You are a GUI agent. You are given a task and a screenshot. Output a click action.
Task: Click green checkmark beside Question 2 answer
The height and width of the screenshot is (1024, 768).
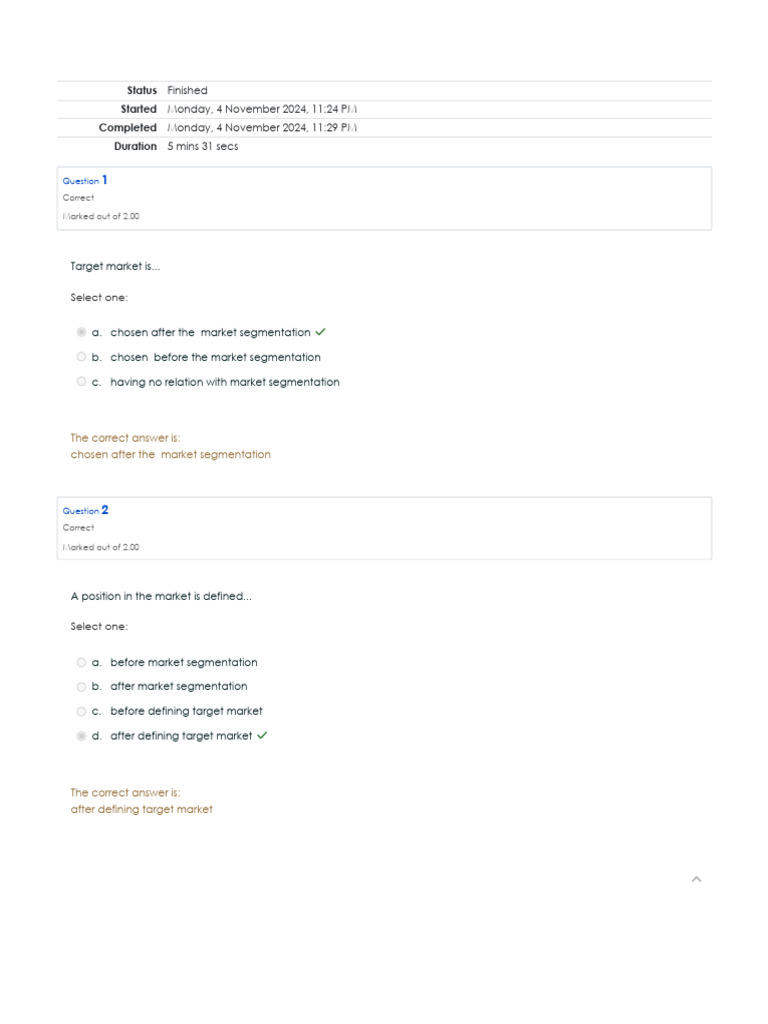click(262, 736)
